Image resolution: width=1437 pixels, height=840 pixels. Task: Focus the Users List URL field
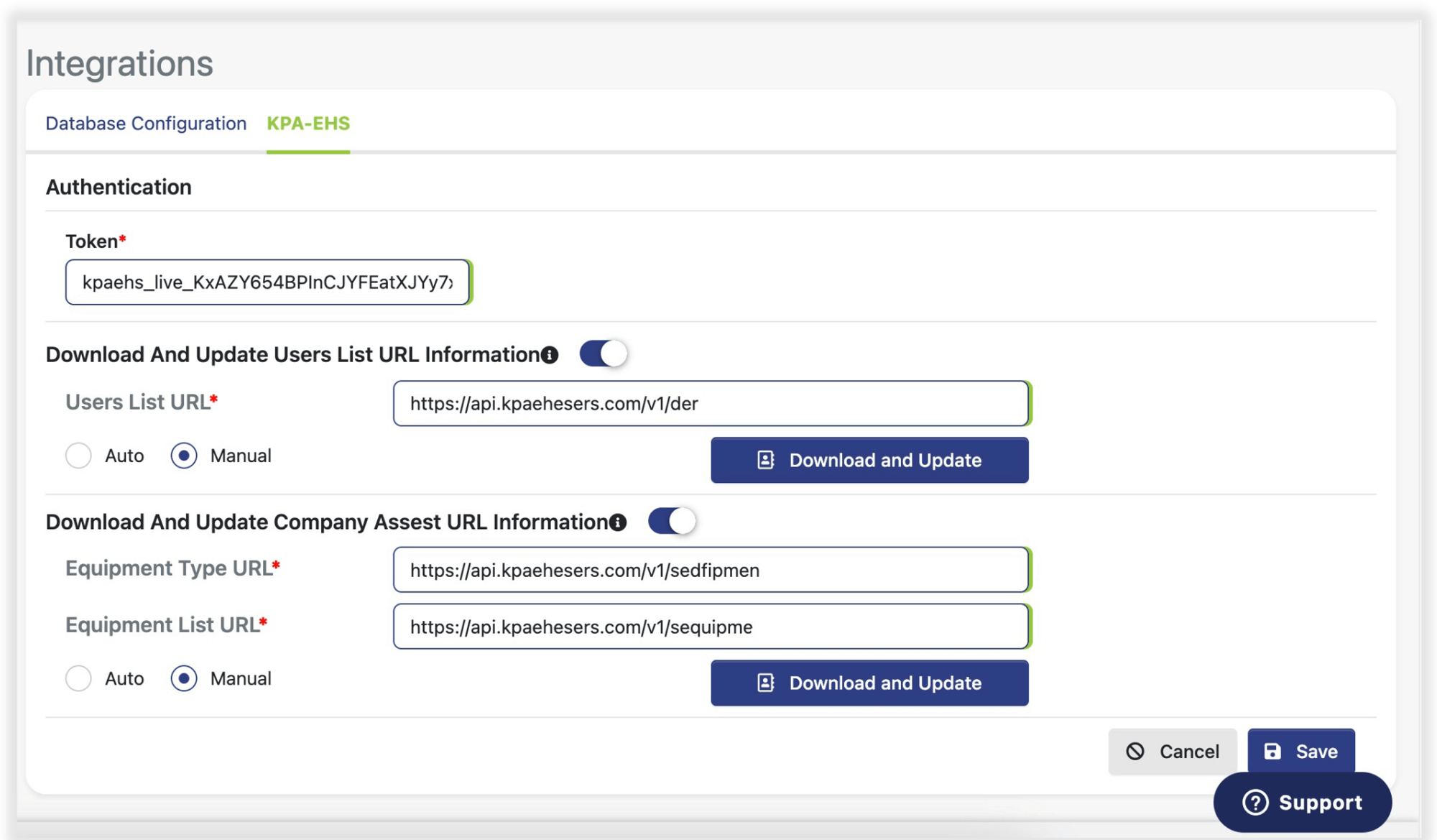pyautogui.click(x=711, y=404)
